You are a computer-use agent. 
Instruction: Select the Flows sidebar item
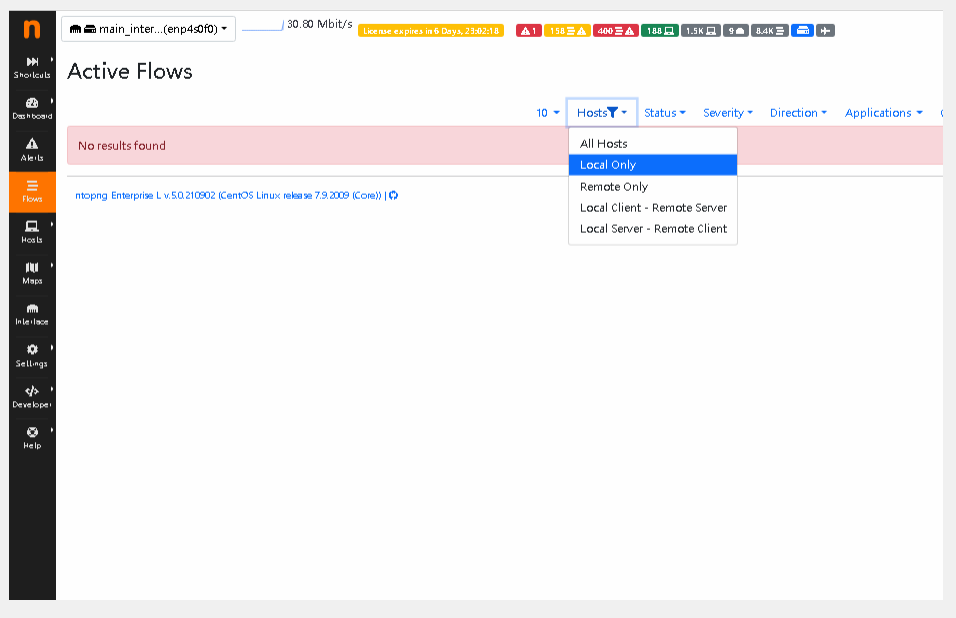[x=32, y=192]
